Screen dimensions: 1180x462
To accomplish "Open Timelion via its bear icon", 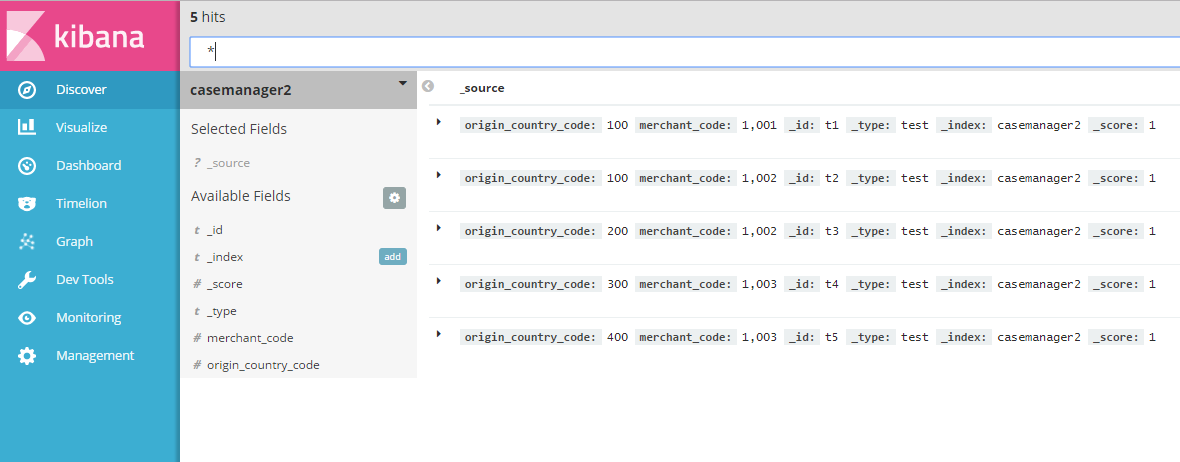I will (27, 203).
